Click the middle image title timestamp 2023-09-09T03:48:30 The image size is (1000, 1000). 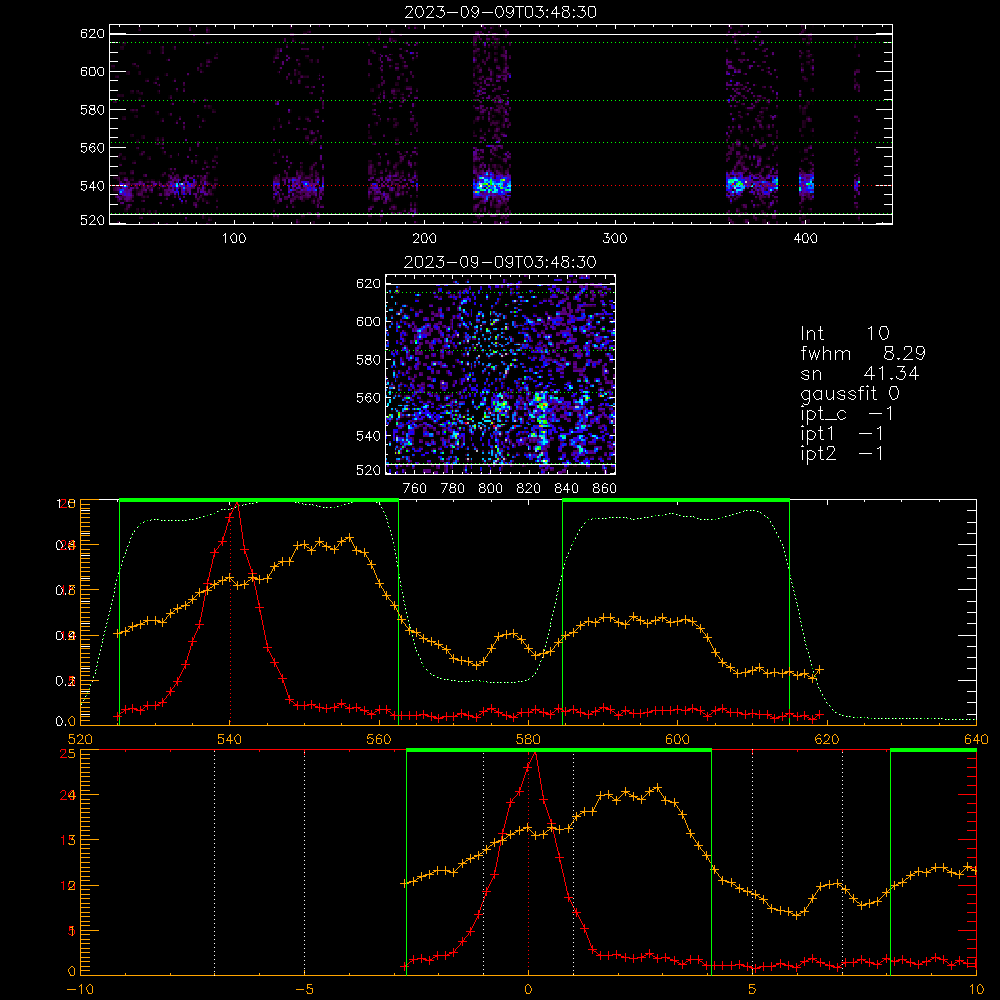(x=500, y=262)
